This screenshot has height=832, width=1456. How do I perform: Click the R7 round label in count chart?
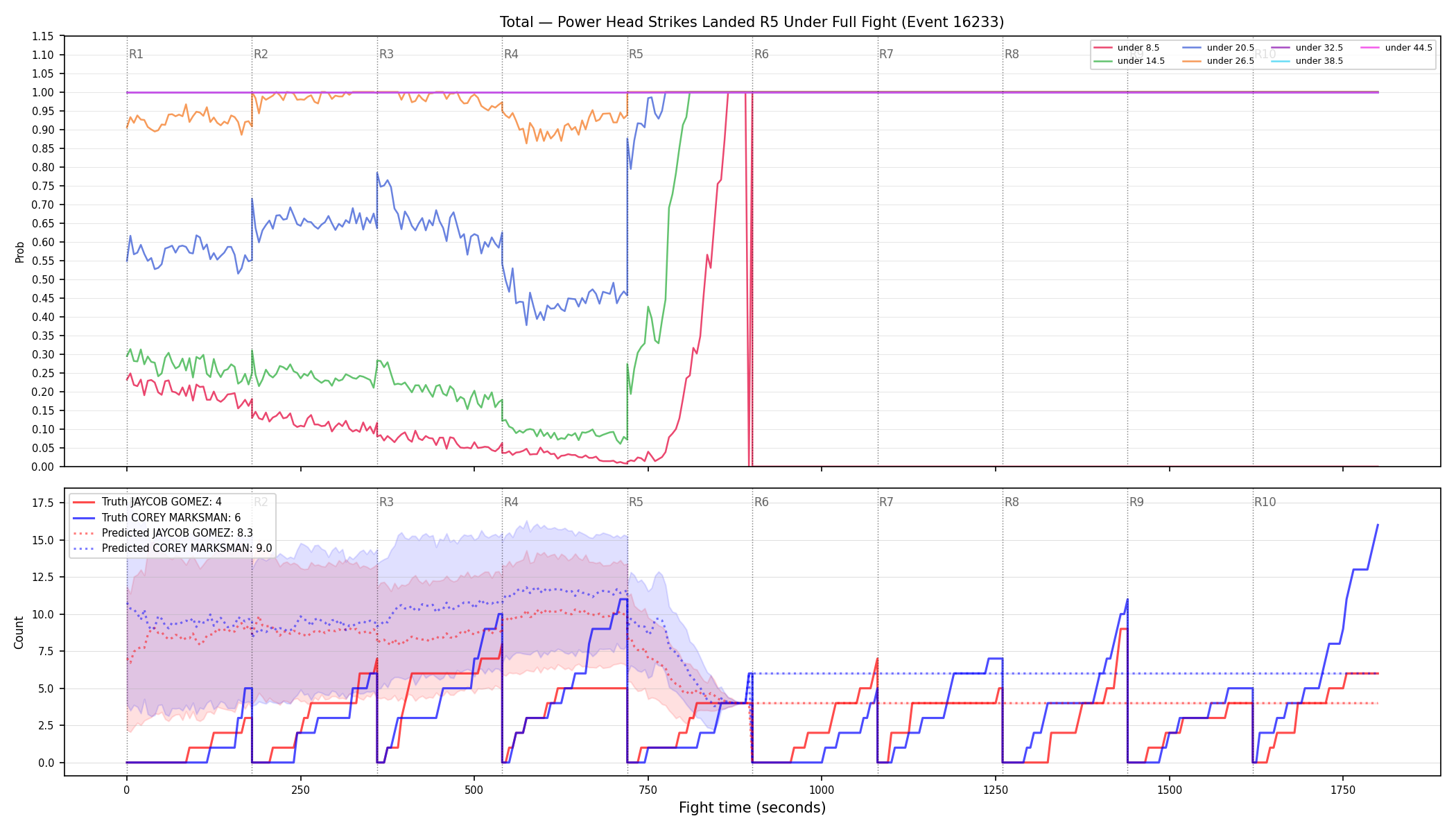click(886, 502)
